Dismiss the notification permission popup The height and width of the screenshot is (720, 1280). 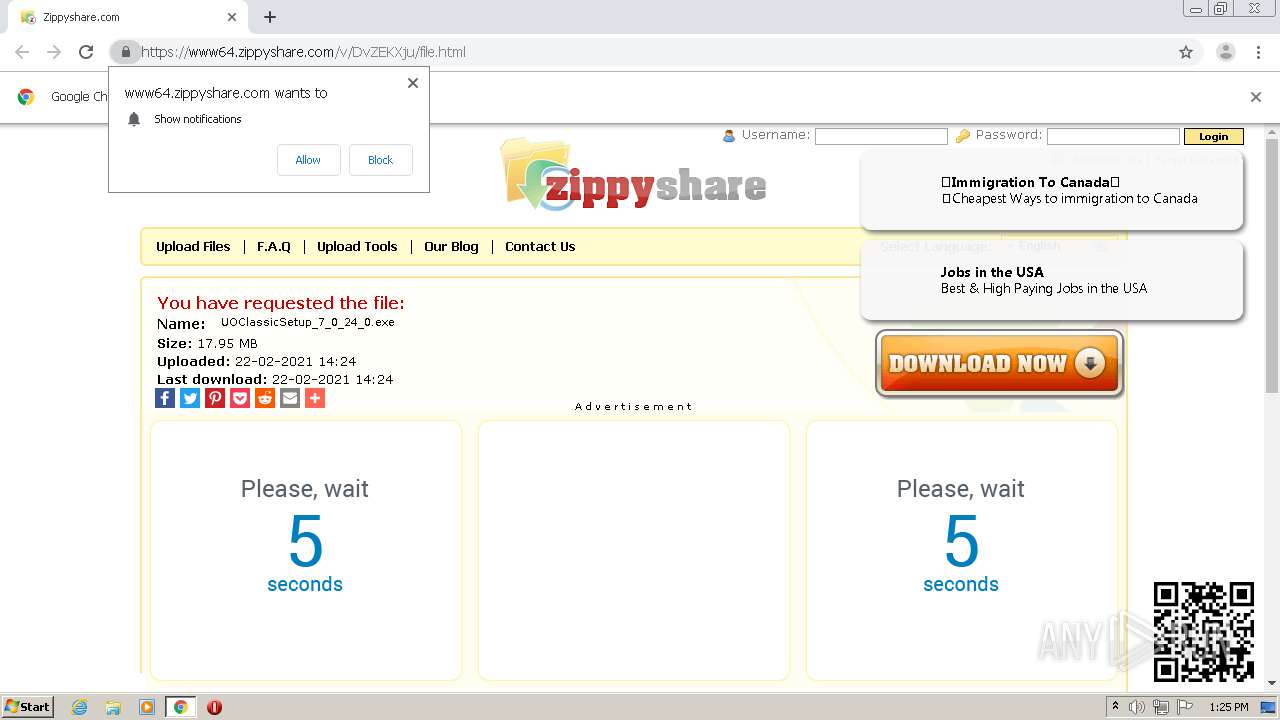(x=413, y=83)
